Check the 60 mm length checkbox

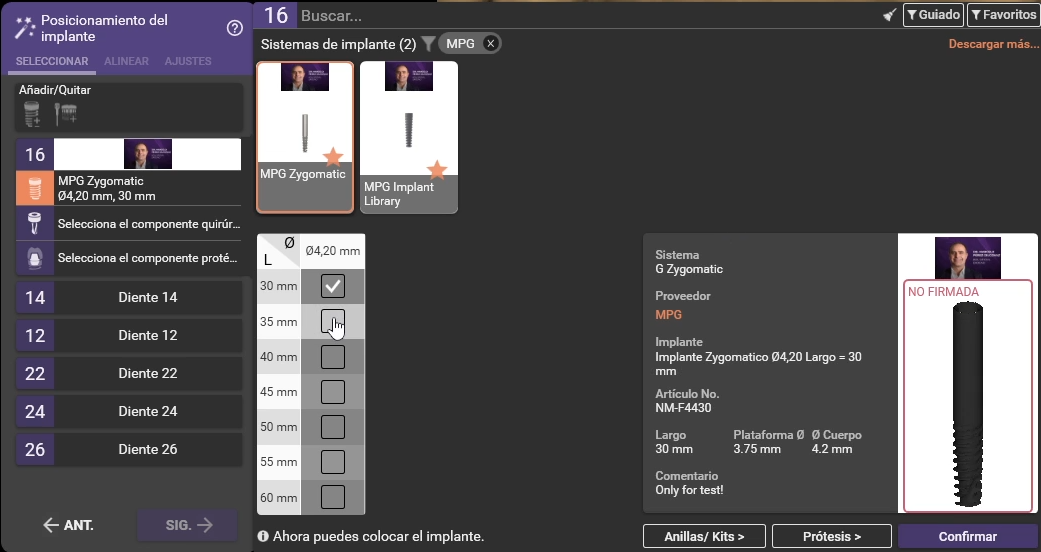(x=333, y=496)
